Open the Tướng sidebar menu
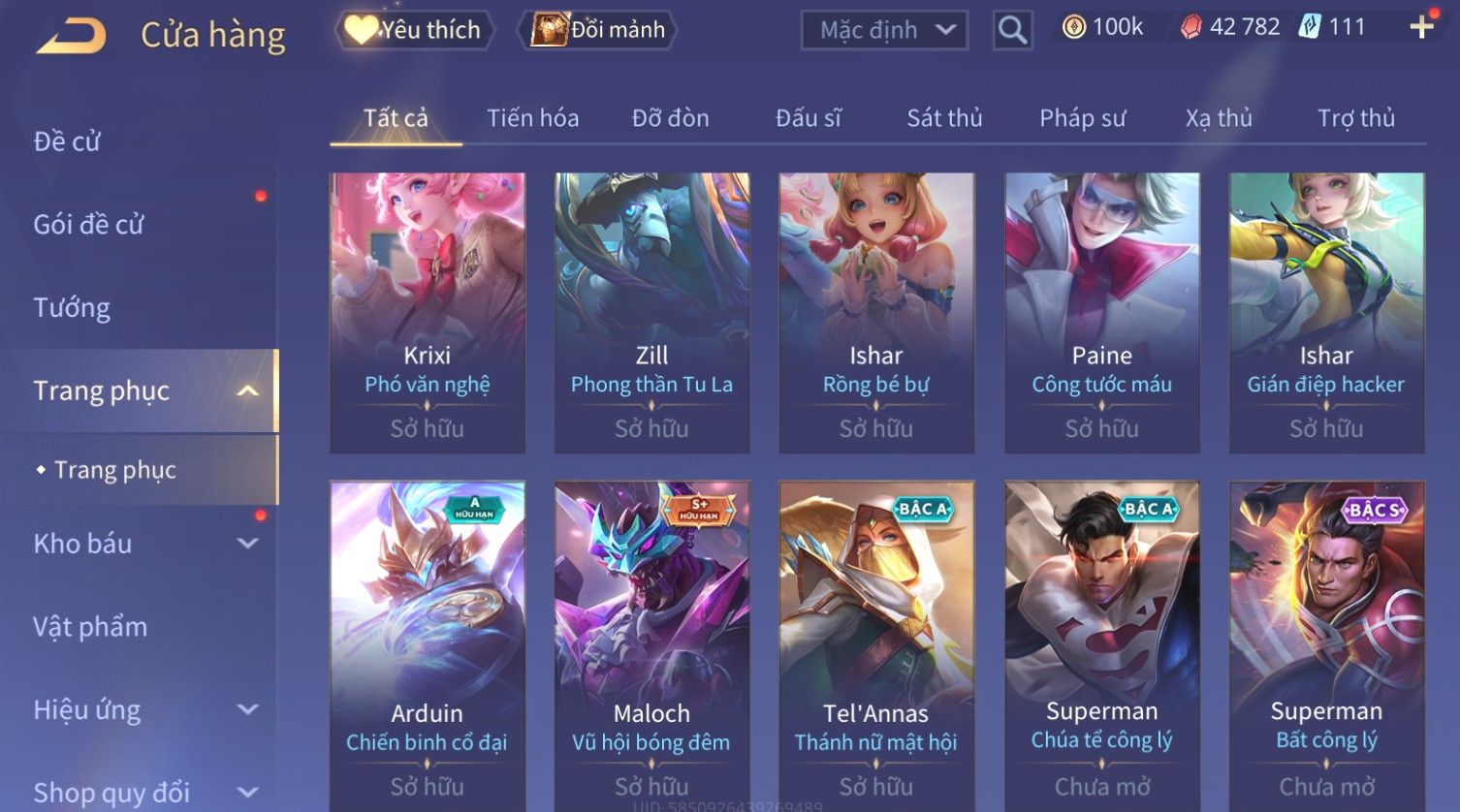Image resolution: width=1460 pixels, height=812 pixels. tap(72, 308)
